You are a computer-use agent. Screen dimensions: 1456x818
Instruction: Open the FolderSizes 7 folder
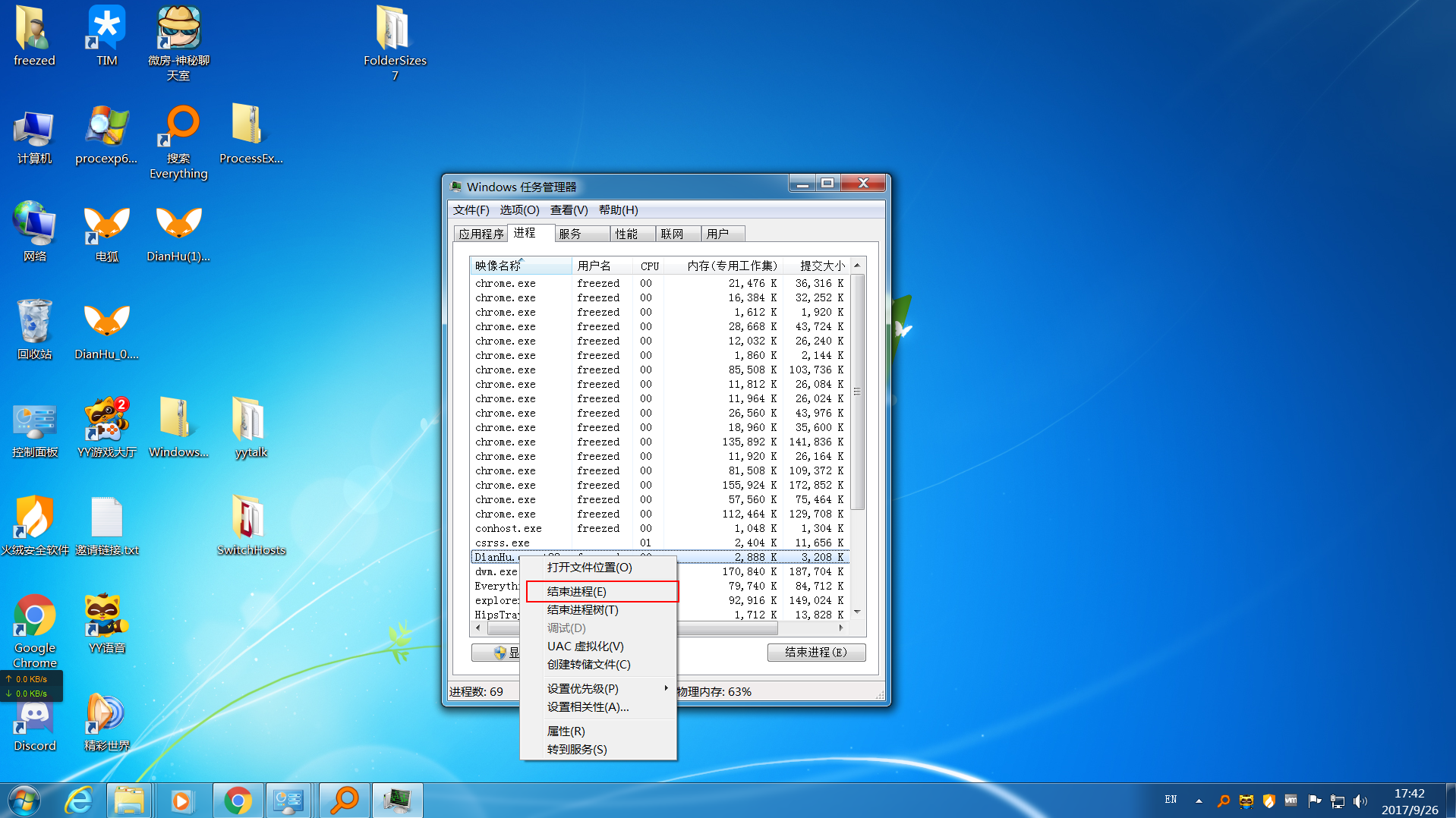[x=395, y=43]
